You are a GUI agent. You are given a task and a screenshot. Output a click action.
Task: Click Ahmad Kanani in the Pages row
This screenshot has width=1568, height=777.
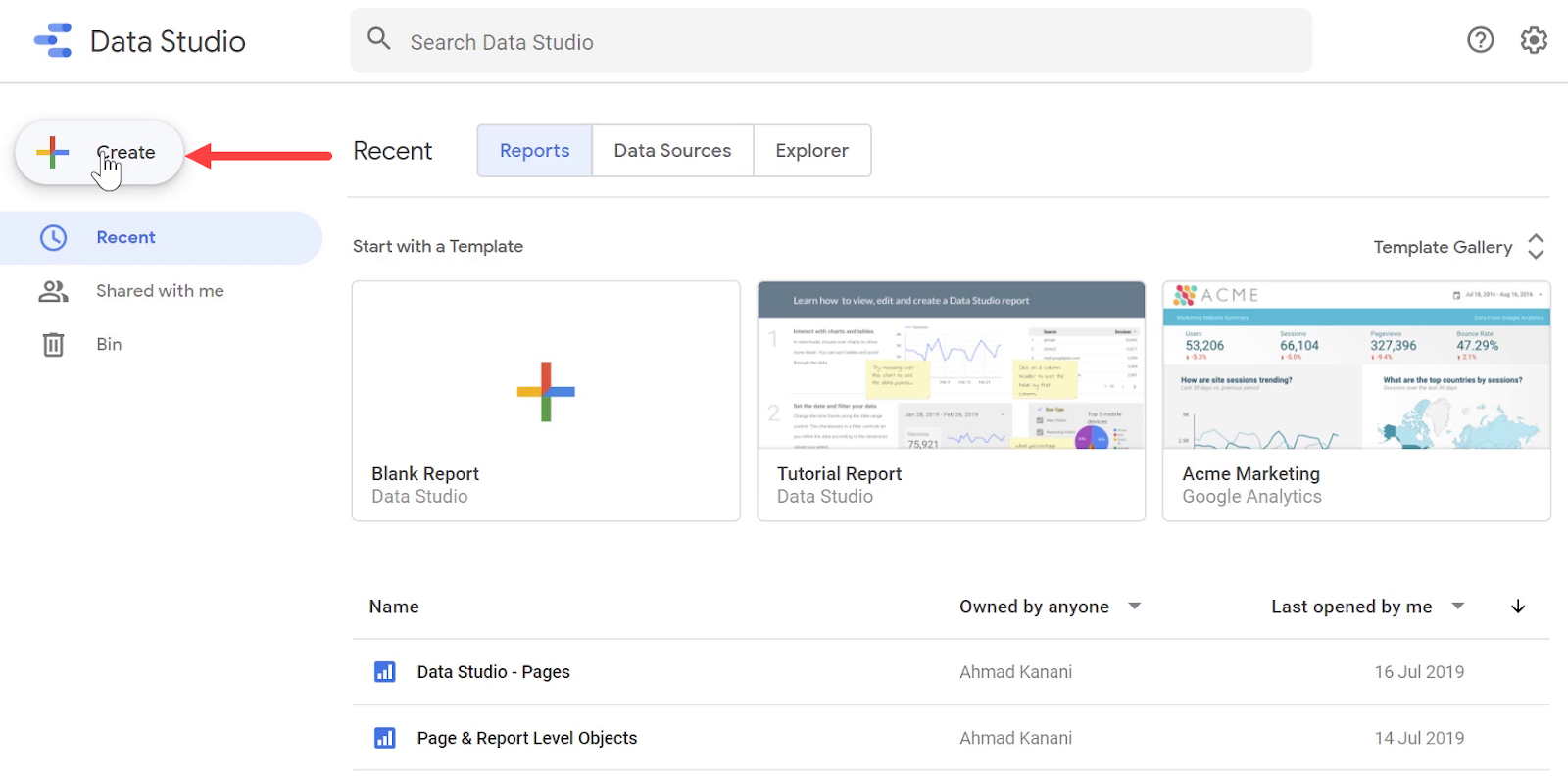[x=1015, y=672]
